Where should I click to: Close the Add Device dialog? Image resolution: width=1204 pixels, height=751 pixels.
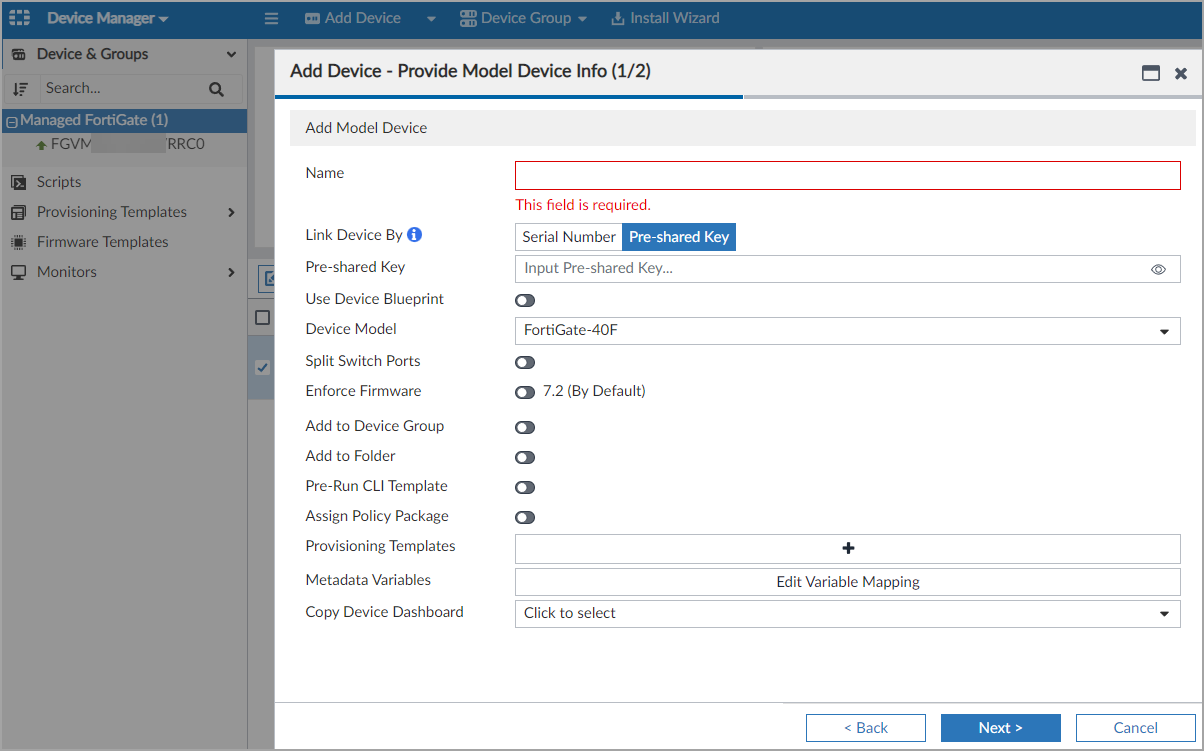point(1181,73)
